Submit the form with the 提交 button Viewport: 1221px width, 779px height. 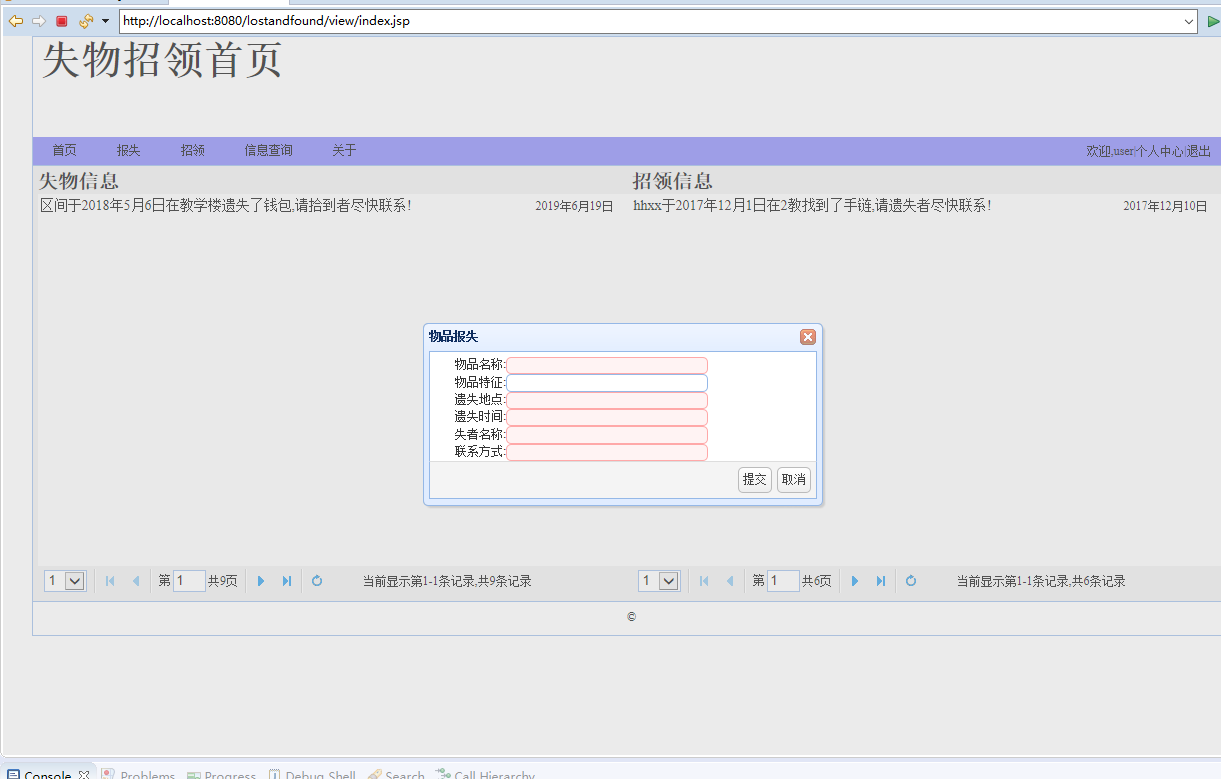point(754,479)
